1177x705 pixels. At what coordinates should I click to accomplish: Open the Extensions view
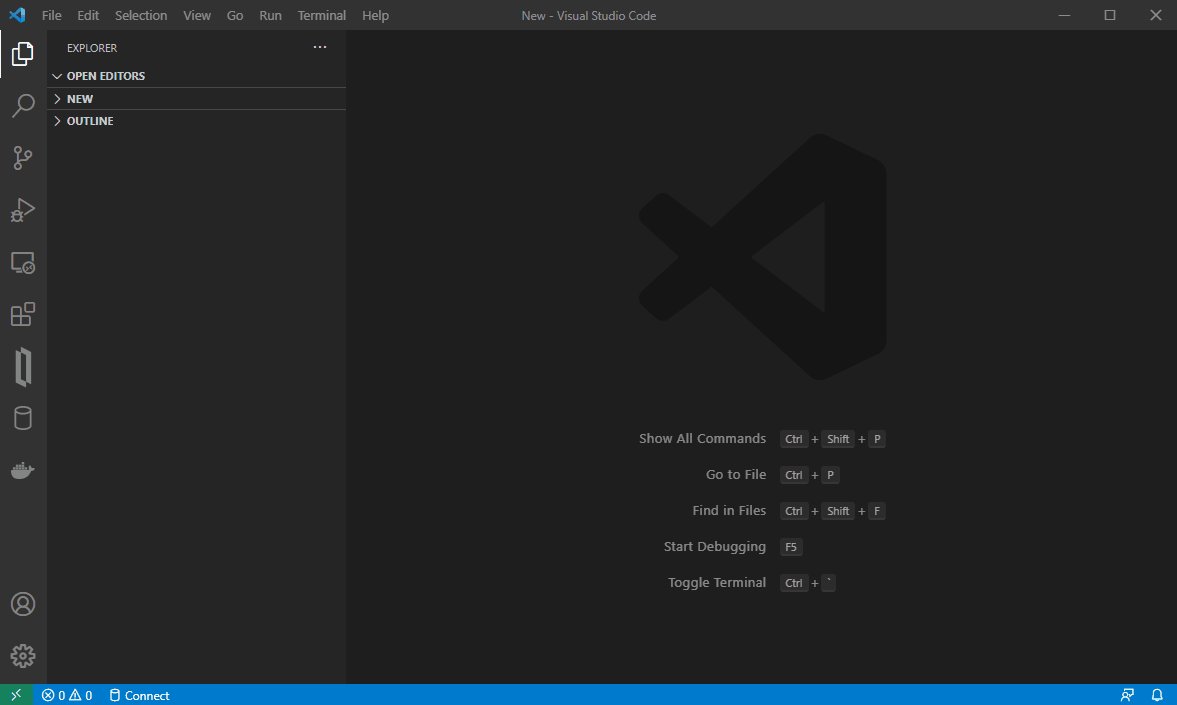23,315
